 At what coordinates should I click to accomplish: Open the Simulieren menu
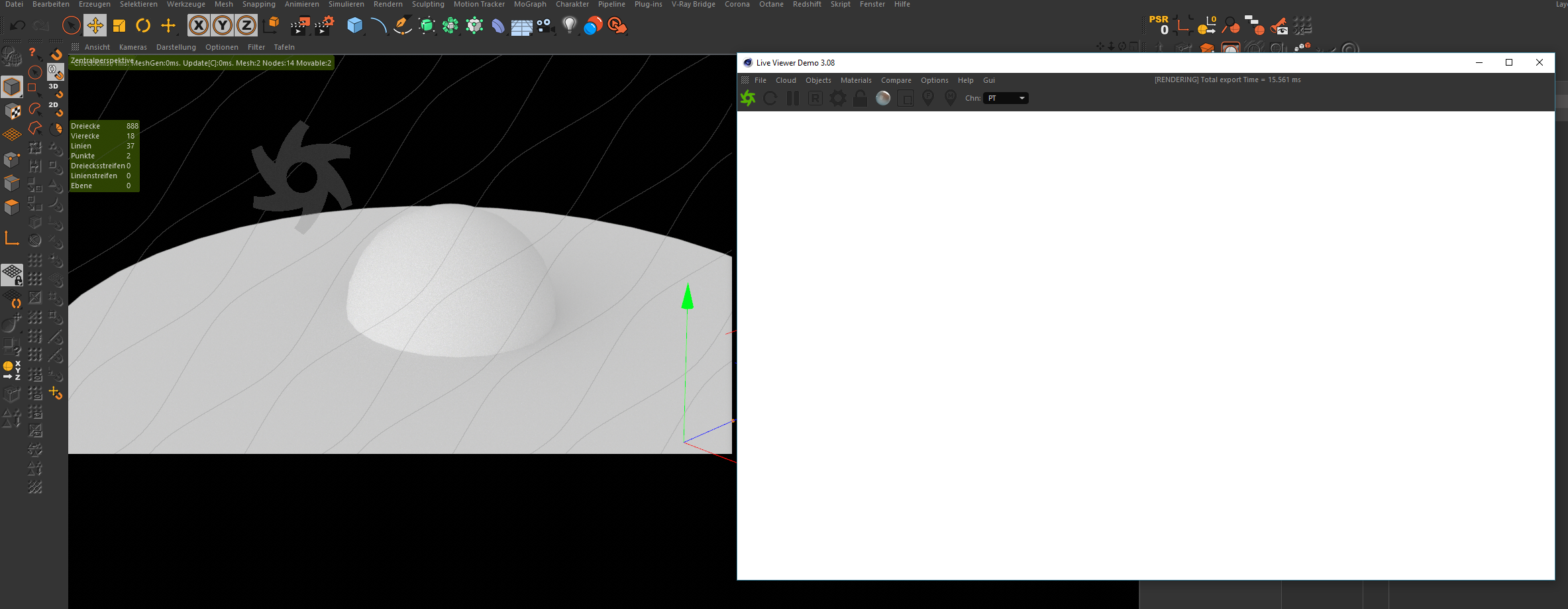pos(346,4)
